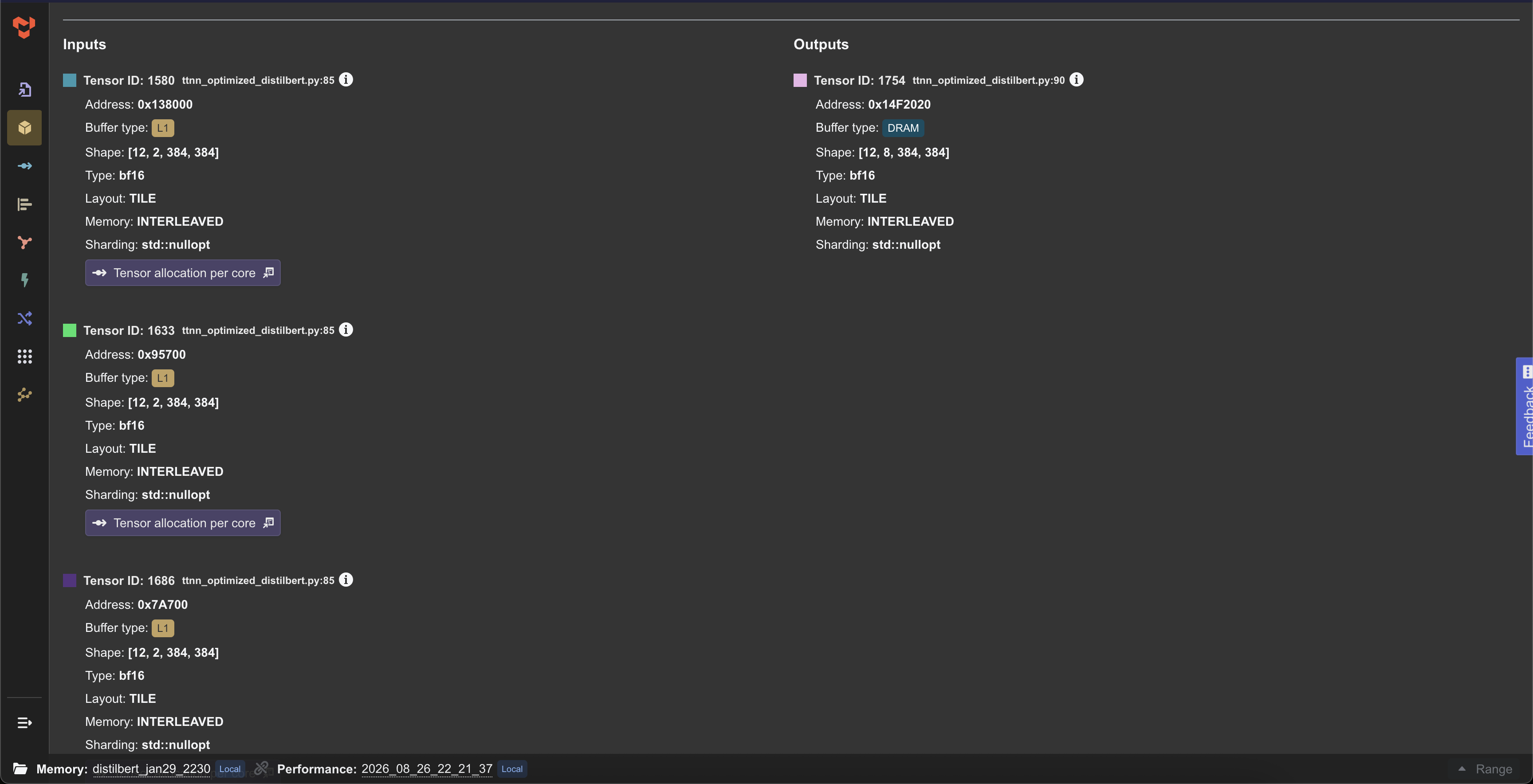The width and height of the screenshot is (1533, 784).
Task: Click the Tensor ID: 1754 heading
Action: point(859,80)
